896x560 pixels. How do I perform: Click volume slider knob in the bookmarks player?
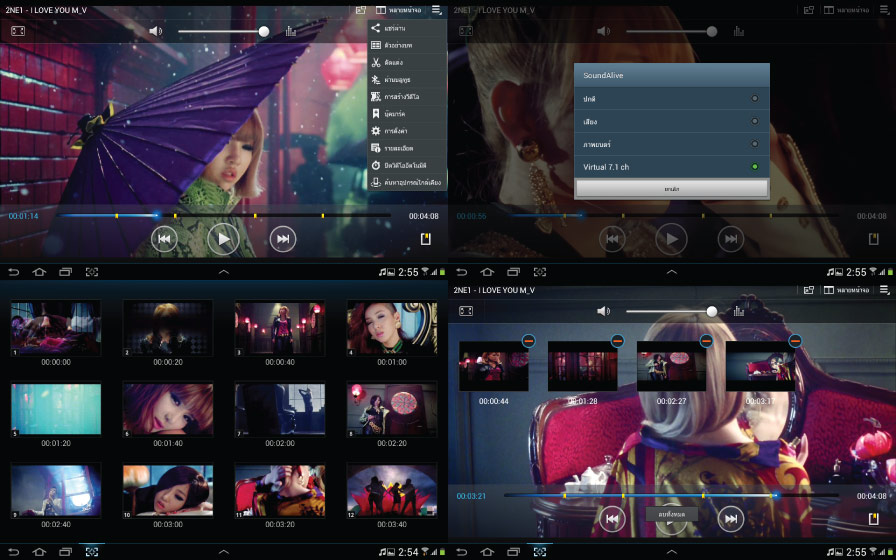click(711, 311)
